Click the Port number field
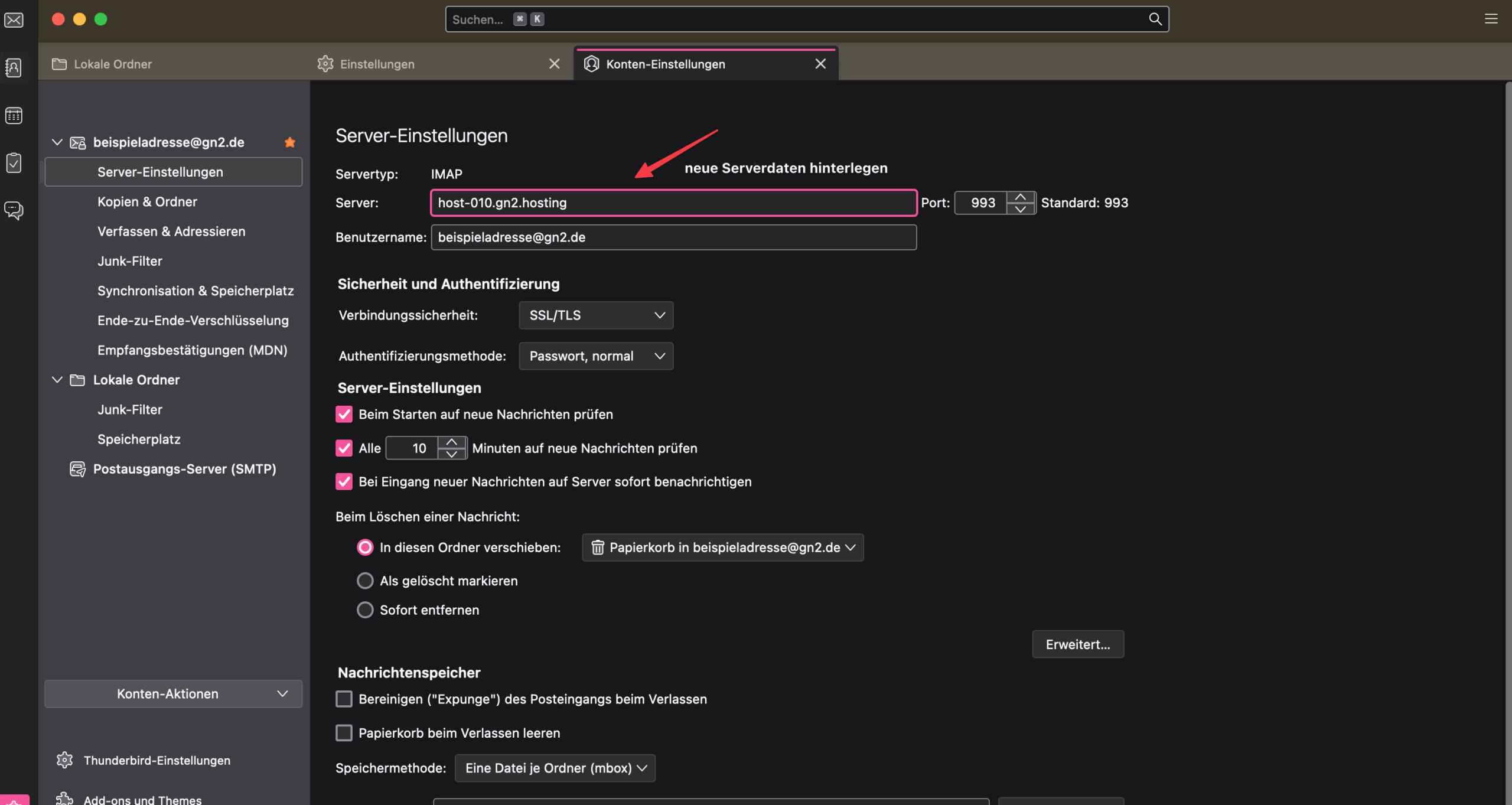Screen dimensions: 1512x805 (981, 203)
